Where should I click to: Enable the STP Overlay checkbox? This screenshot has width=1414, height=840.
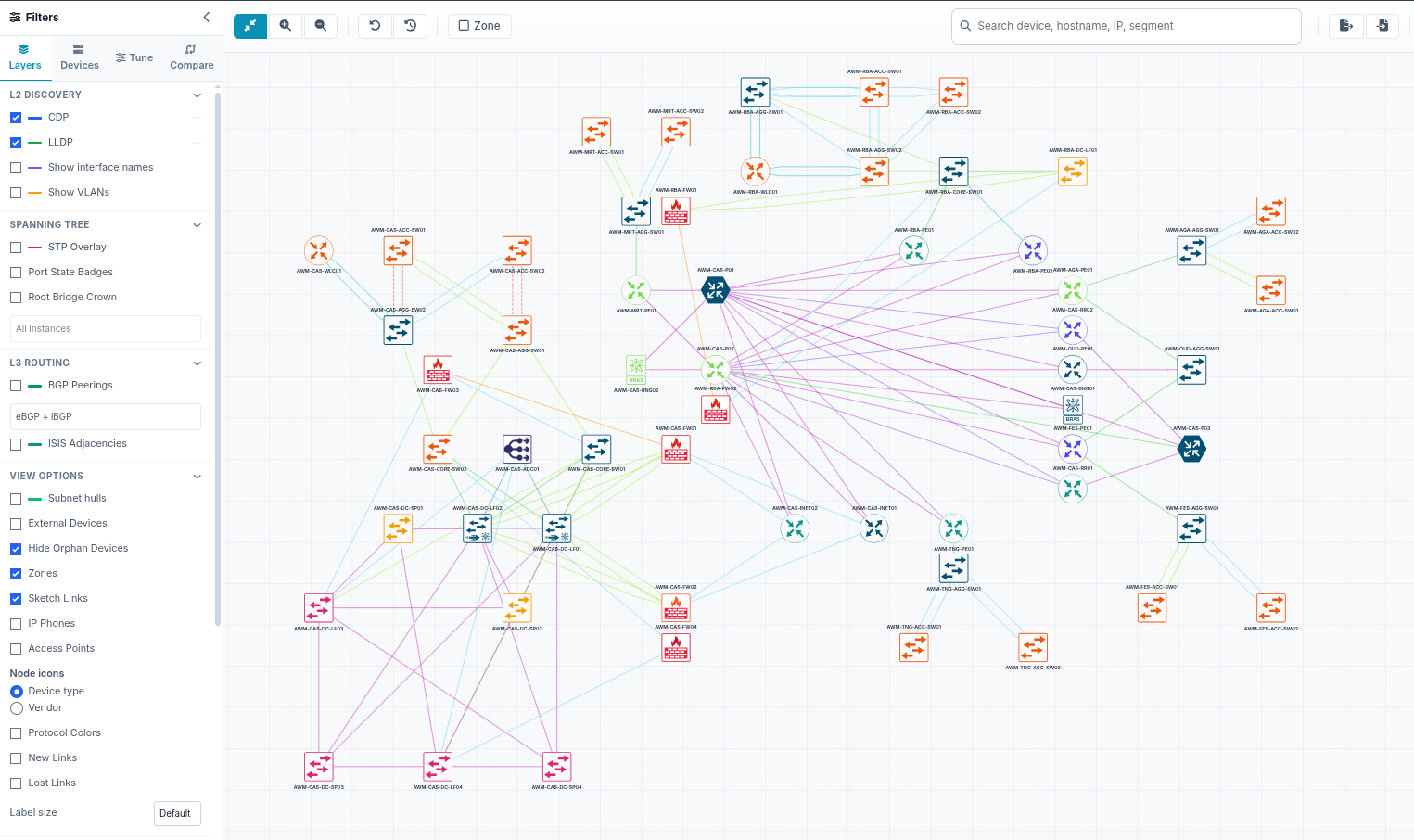16,248
